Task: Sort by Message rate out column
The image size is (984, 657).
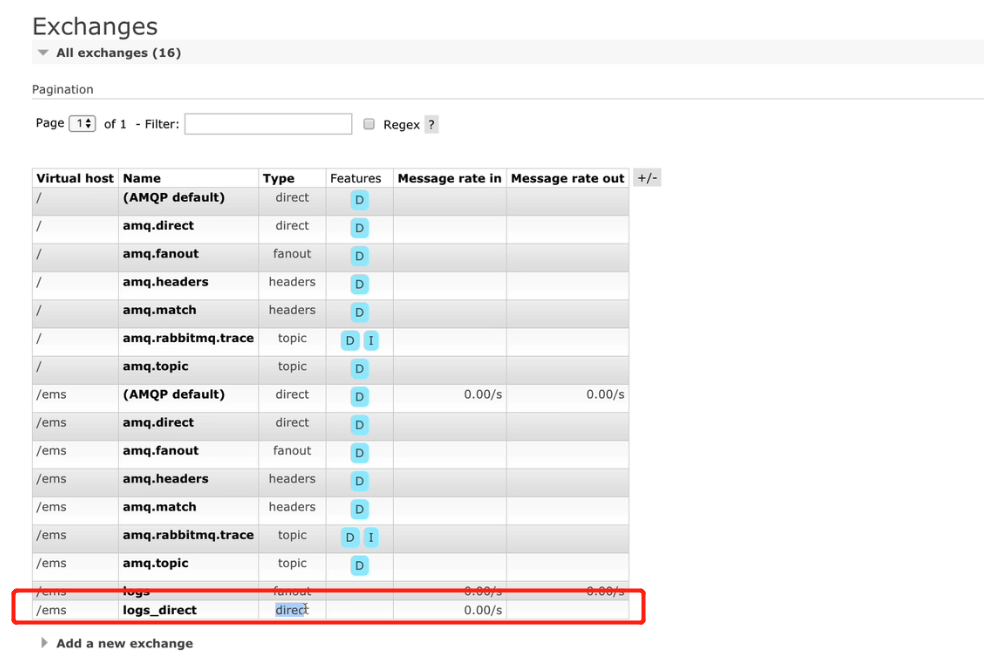Action: pos(567,178)
